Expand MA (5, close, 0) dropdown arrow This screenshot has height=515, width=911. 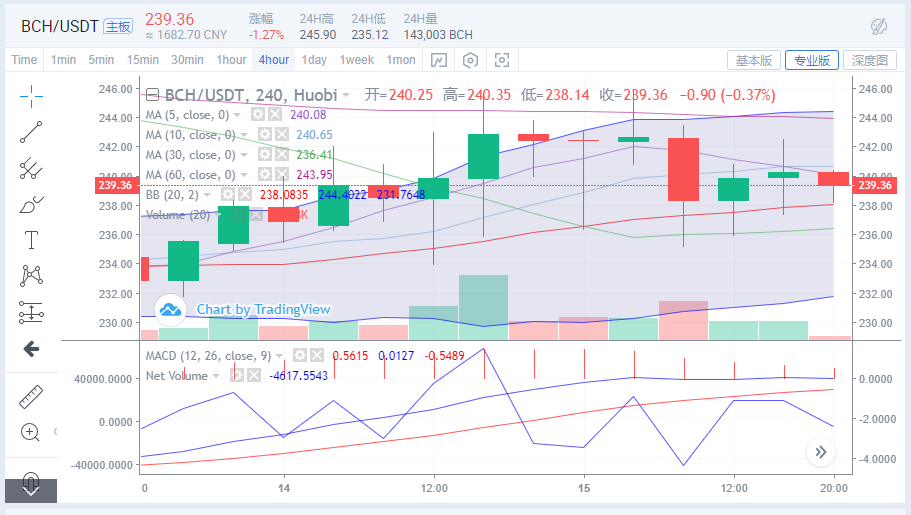click(x=237, y=115)
